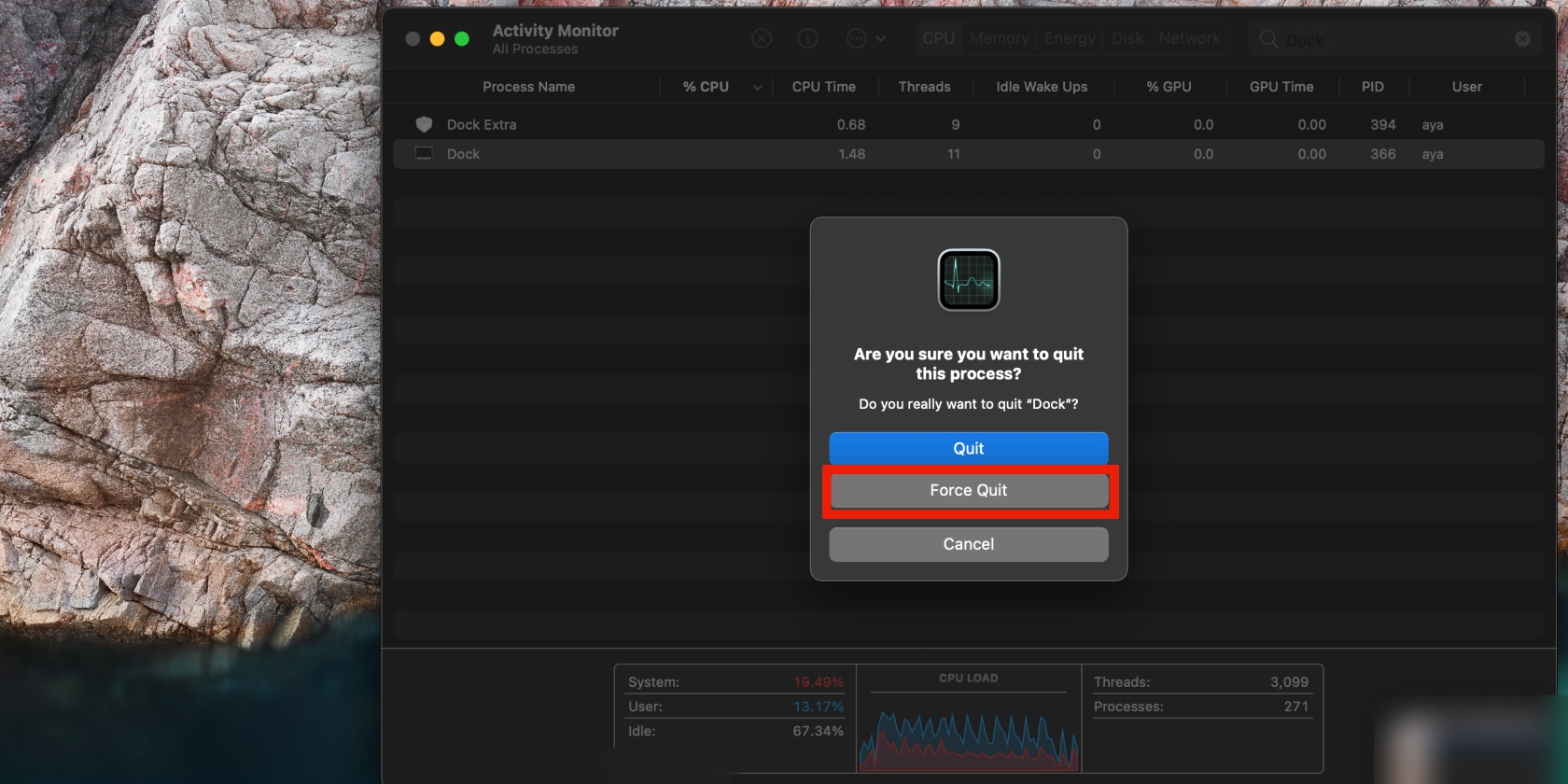Click the yellow minimize window button
The height and width of the screenshot is (784, 1568).
[437, 39]
